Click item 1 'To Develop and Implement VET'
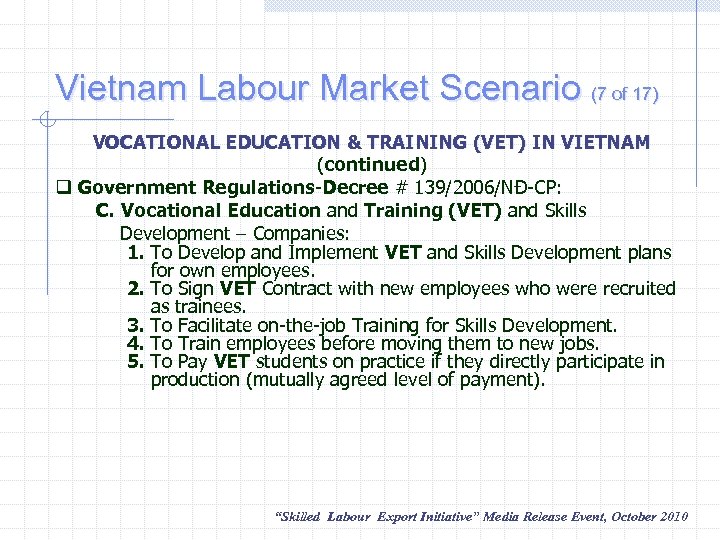 [x=399, y=252]
